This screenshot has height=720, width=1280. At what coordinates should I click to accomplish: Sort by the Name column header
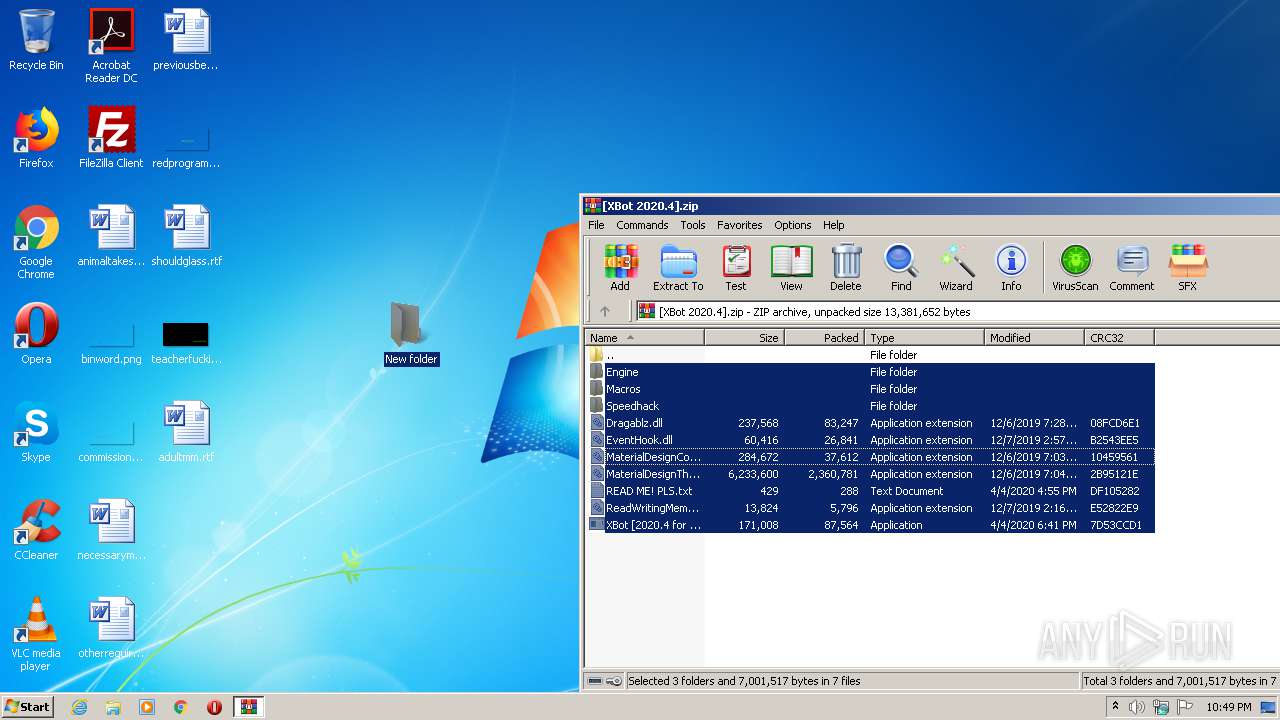click(x=645, y=338)
